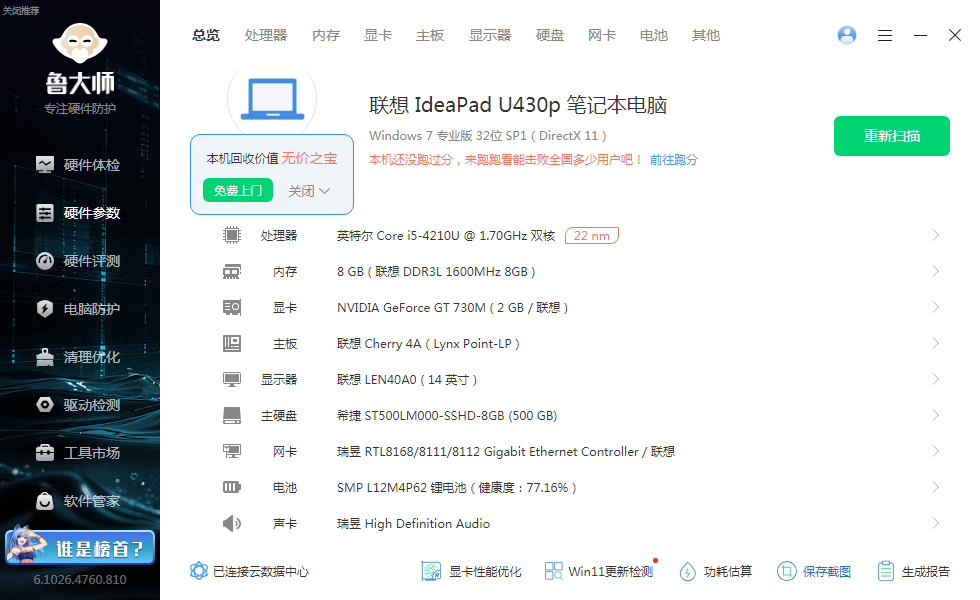Click the 22 nm process badge
980x600 pixels.
[x=592, y=236]
